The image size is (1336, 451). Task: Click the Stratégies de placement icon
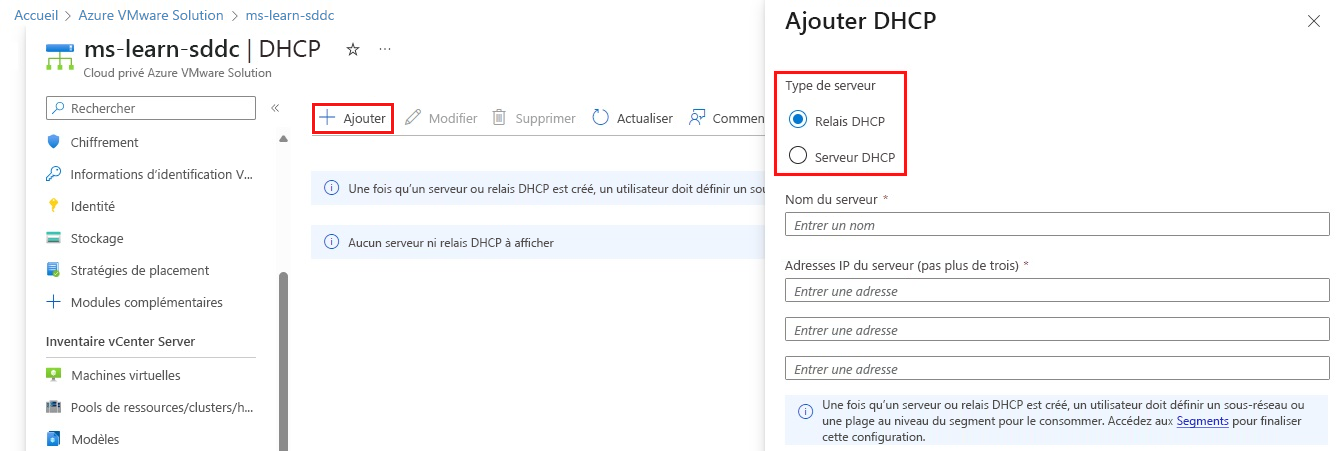[x=54, y=270]
